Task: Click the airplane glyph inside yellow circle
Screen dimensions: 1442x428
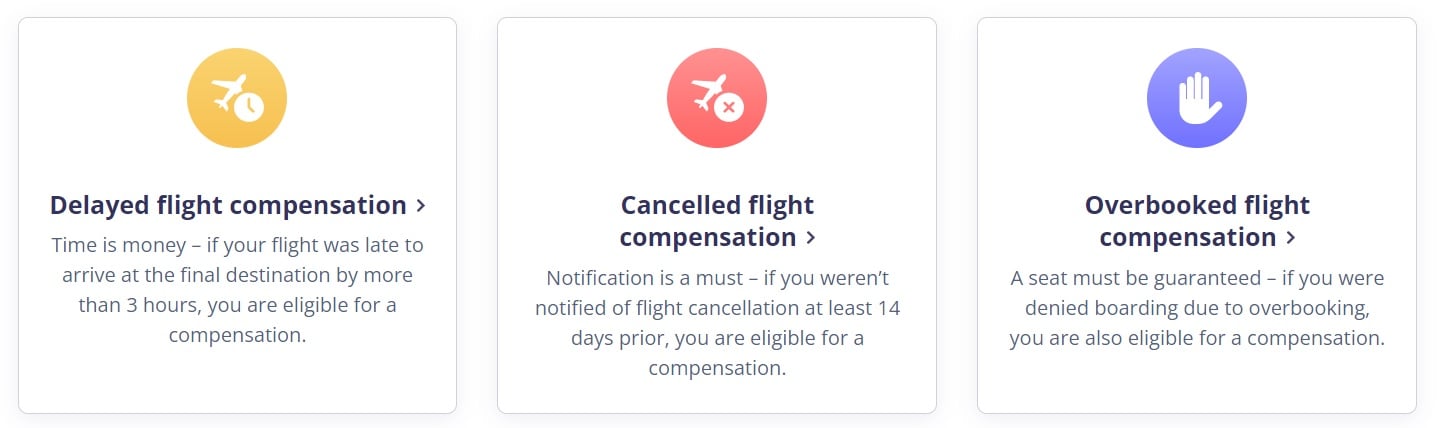Action: point(229,92)
